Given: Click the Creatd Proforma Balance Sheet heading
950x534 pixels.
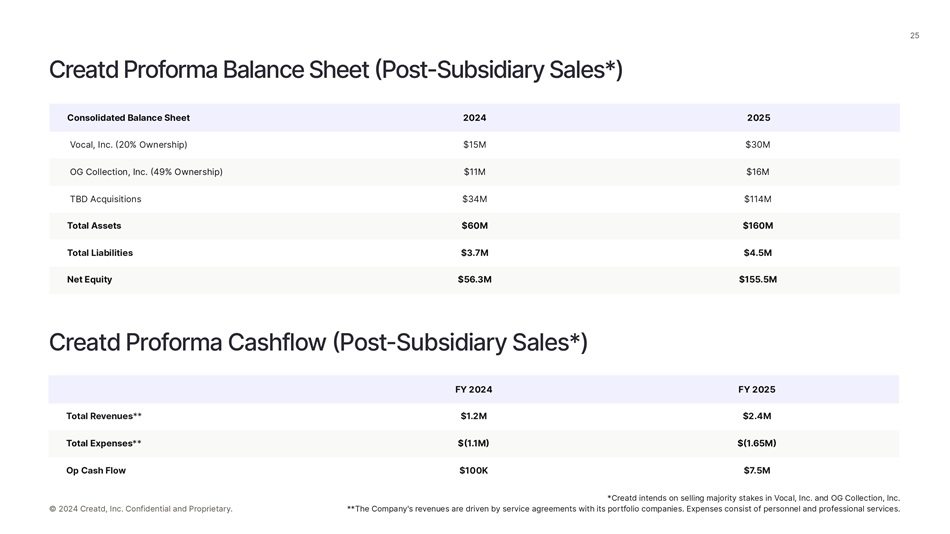Looking at the screenshot, I should (335, 70).
